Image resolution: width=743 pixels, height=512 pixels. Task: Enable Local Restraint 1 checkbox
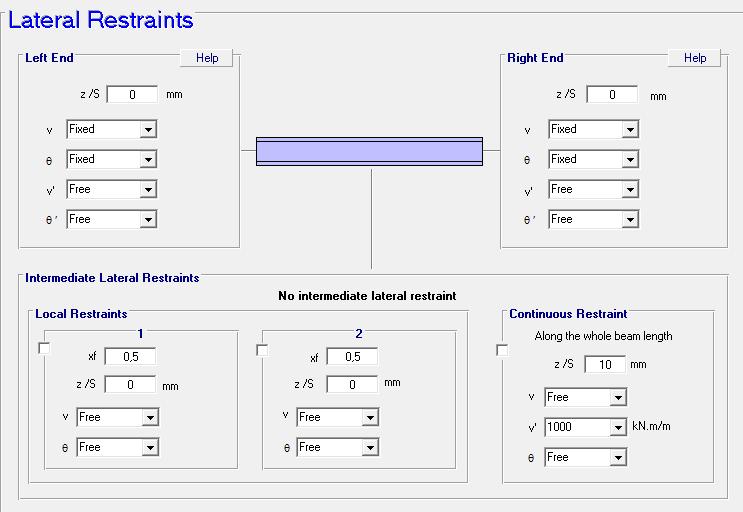pos(44,348)
